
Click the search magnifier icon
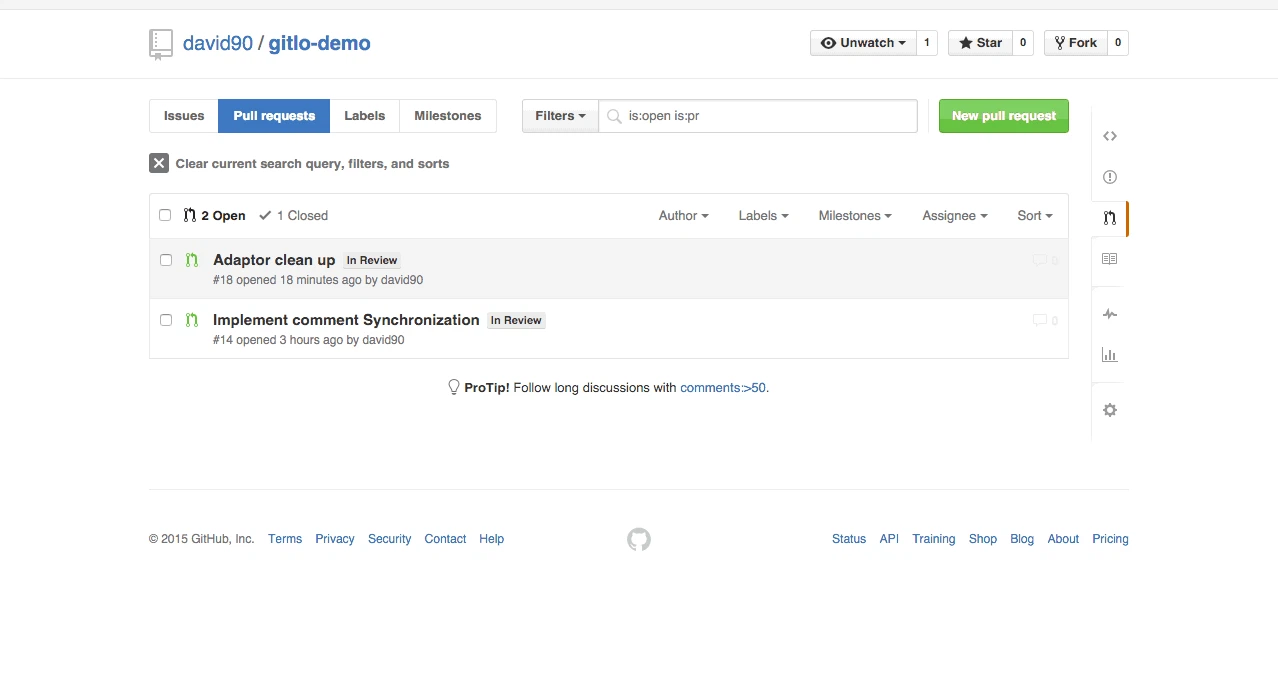tap(614, 116)
